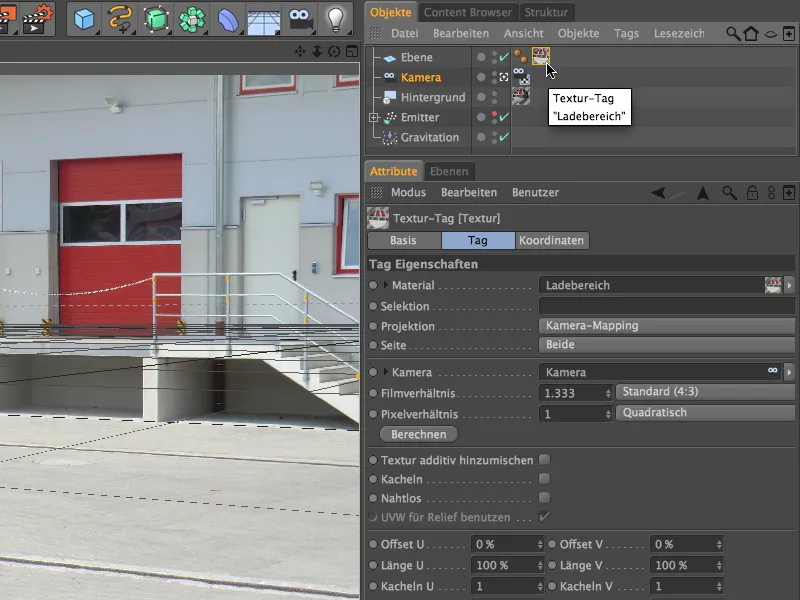Viewport: 800px width, 600px height.
Task: Add a camera object
Action: [300, 19]
